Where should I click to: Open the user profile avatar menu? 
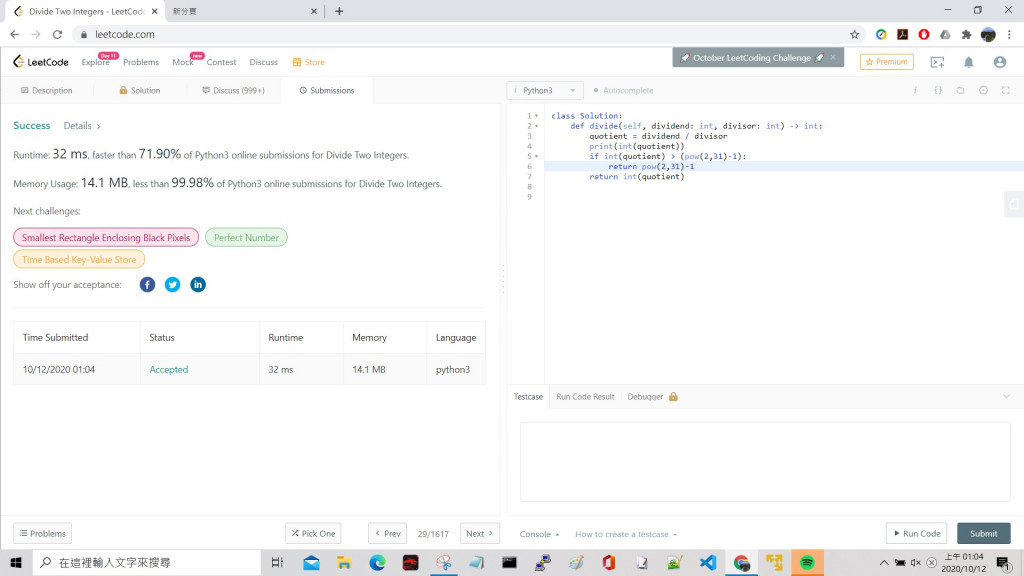coord(999,62)
